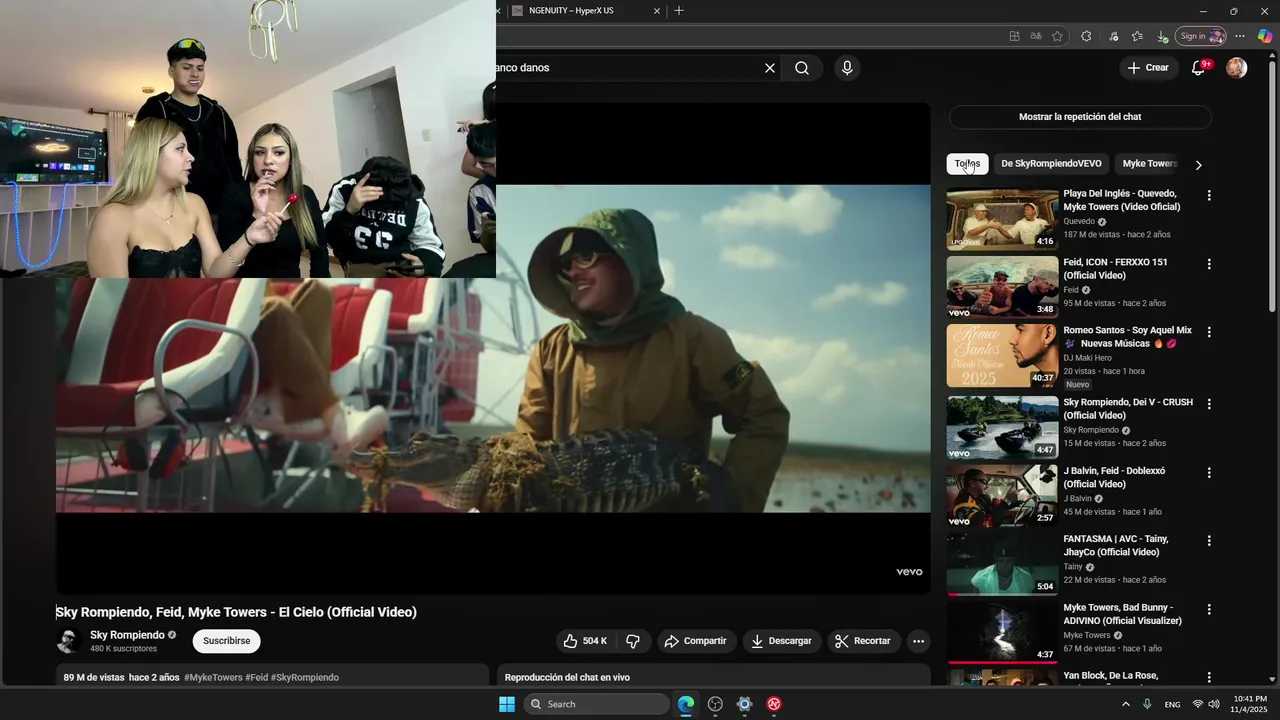Viewport: 1280px width, 720px height.
Task: Open Edge favorites list icon
Action: pyautogui.click(x=1137, y=36)
